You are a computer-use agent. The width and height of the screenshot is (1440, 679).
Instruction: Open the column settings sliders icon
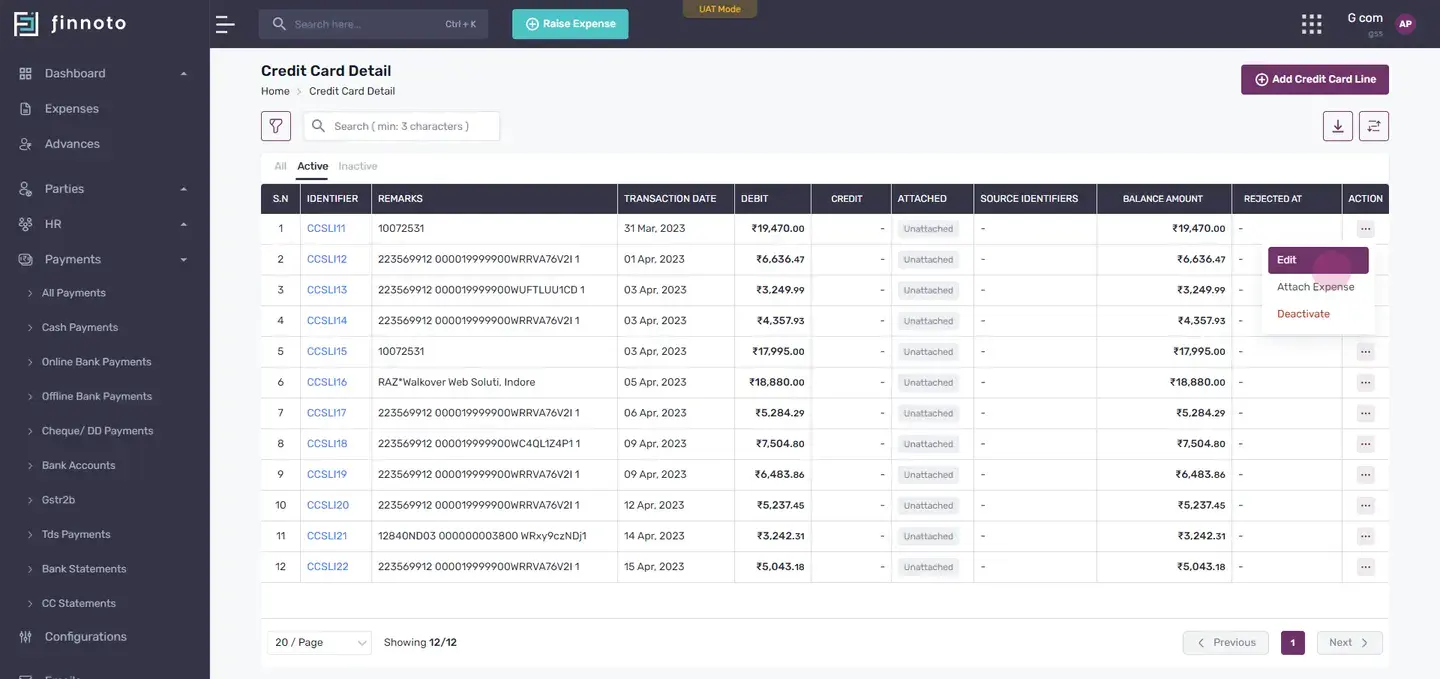click(x=1374, y=126)
